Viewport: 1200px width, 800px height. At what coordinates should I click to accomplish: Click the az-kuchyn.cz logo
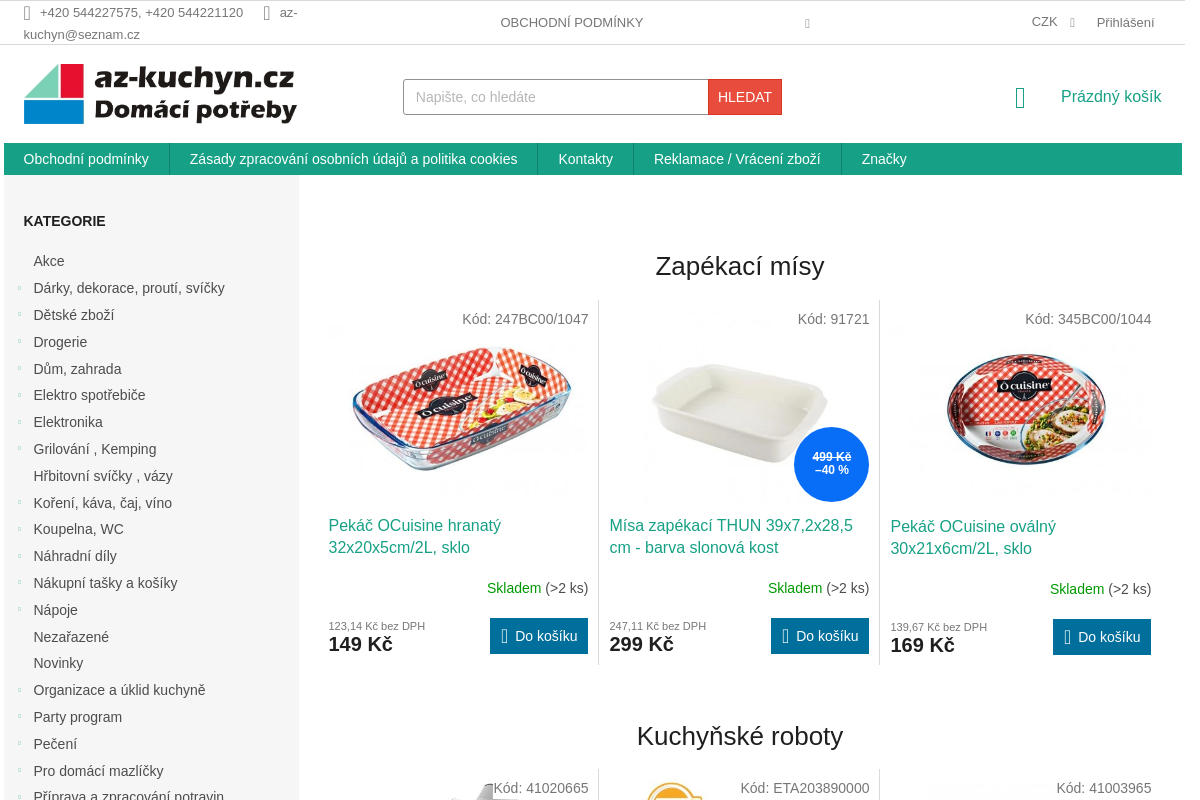tap(160, 93)
